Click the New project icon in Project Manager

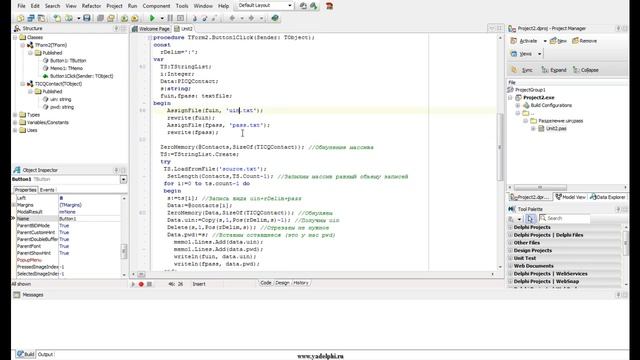[553, 41]
